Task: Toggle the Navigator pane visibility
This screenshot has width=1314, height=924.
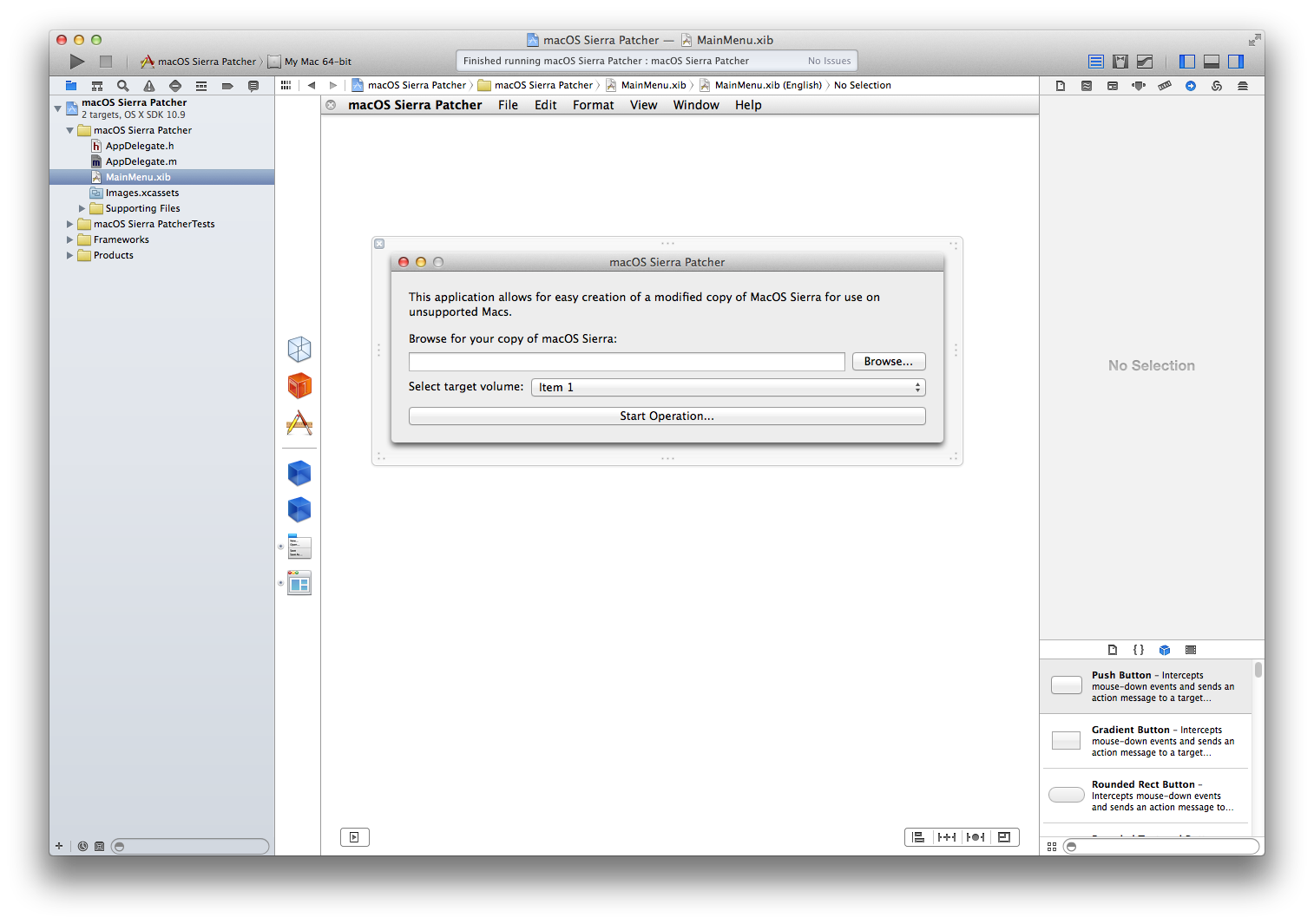Action: 1187,62
